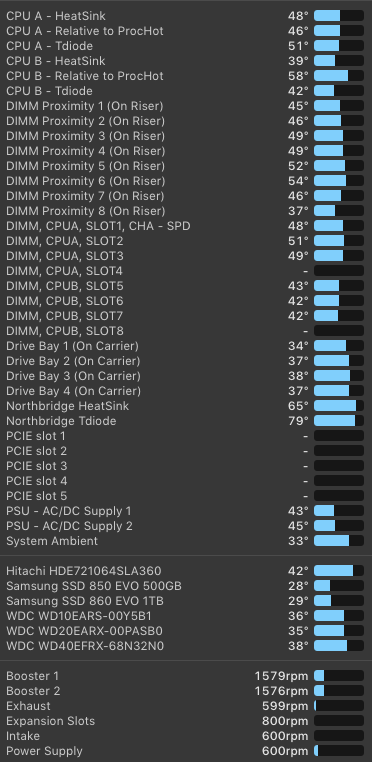The width and height of the screenshot is (372, 762).
Task: Click the Hitachi HDE721064SLA360 drive entry
Action: (186, 571)
